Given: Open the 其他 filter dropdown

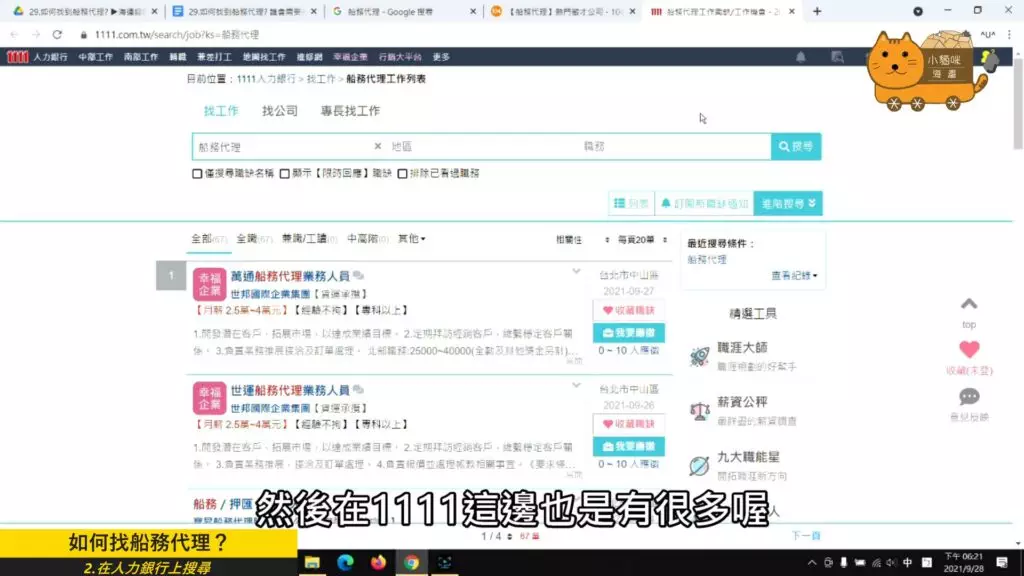Looking at the screenshot, I should [x=411, y=239].
